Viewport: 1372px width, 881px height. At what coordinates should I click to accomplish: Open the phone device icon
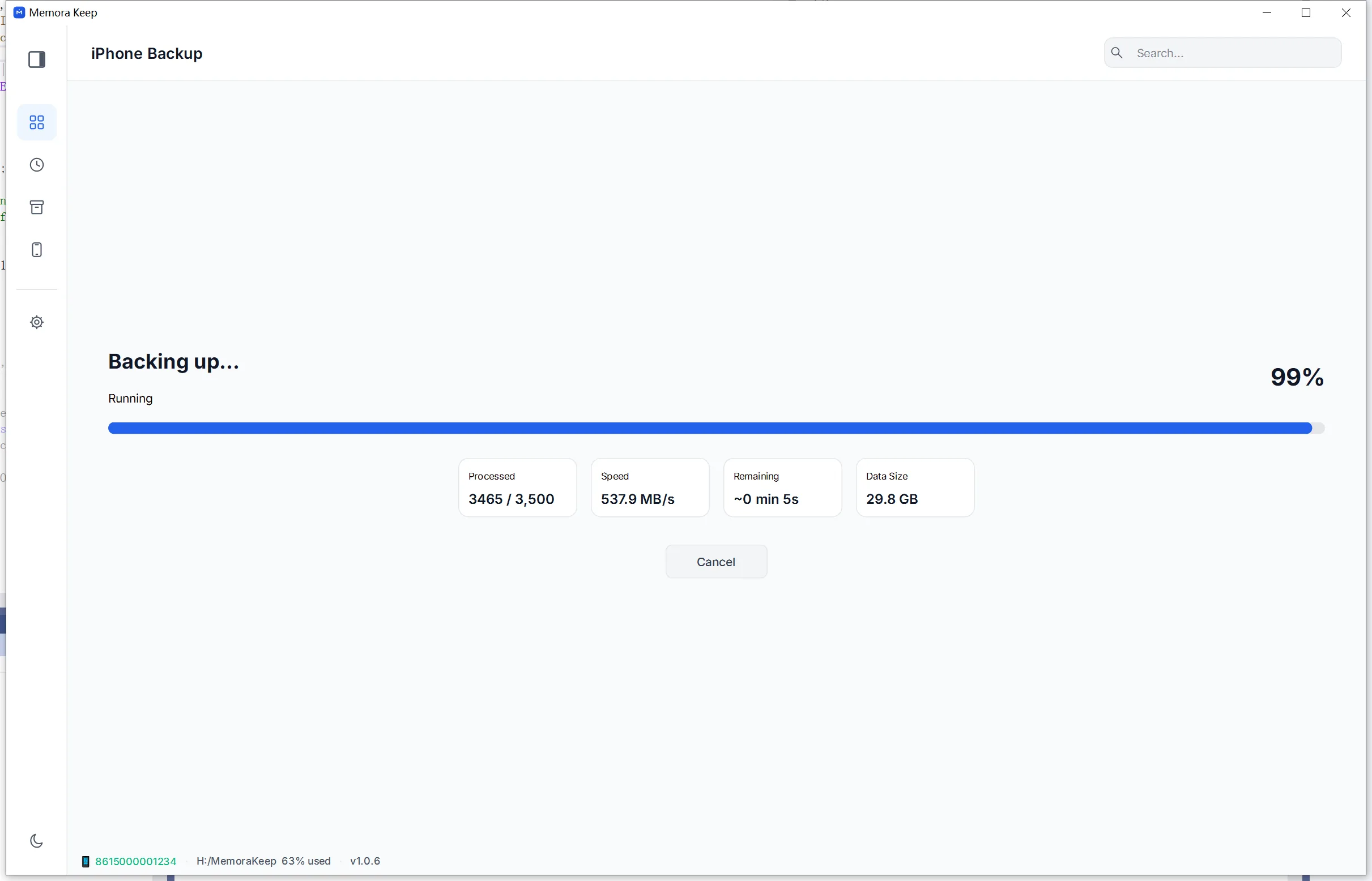click(37, 250)
